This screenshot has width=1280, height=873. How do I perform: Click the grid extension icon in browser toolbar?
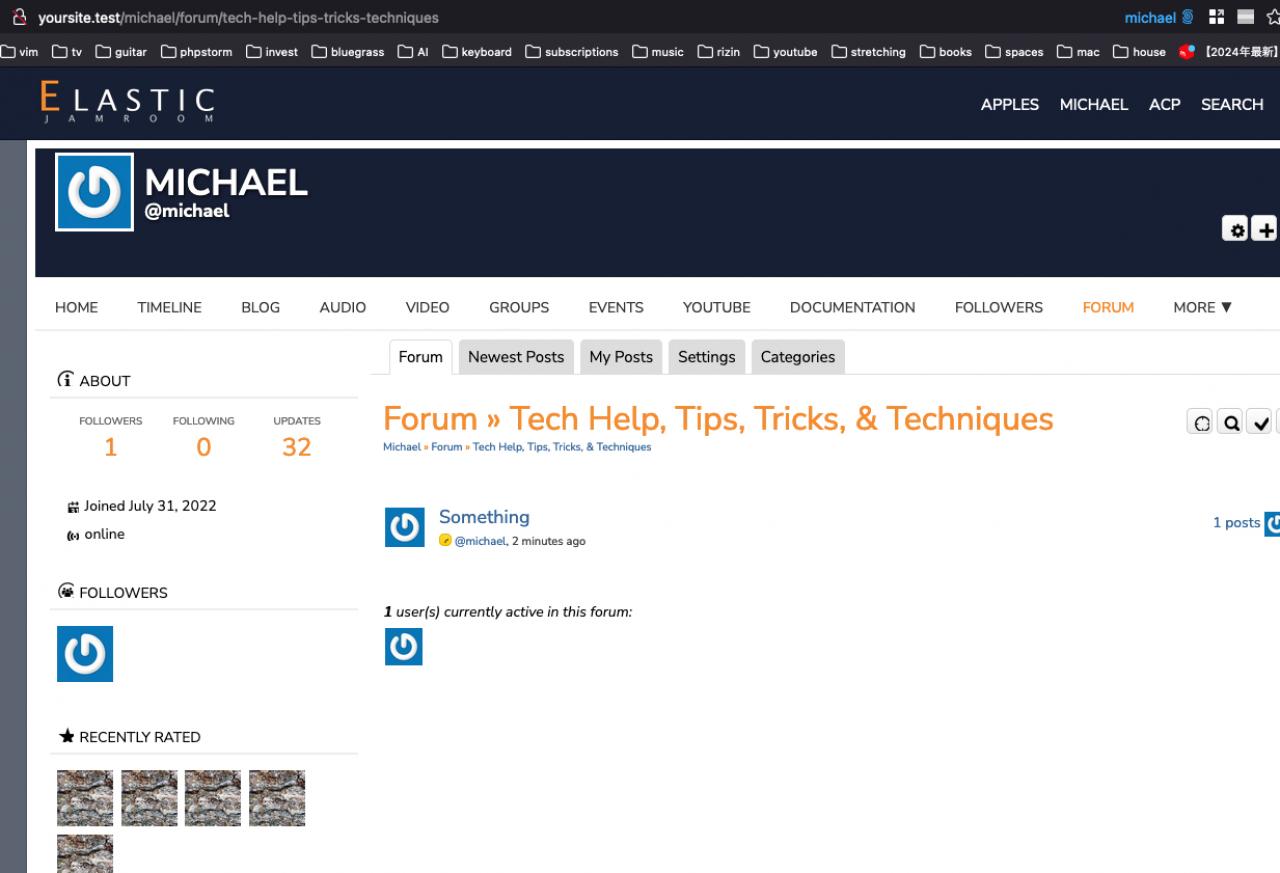tap(1216, 17)
